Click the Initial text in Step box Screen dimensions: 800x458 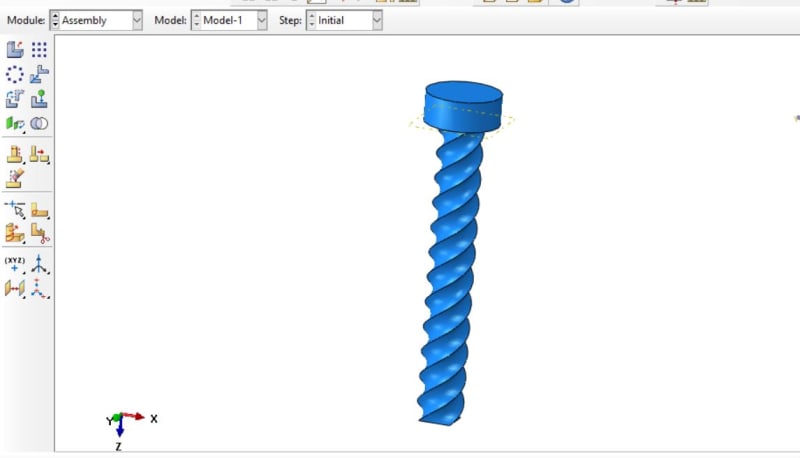[x=331, y=20]
